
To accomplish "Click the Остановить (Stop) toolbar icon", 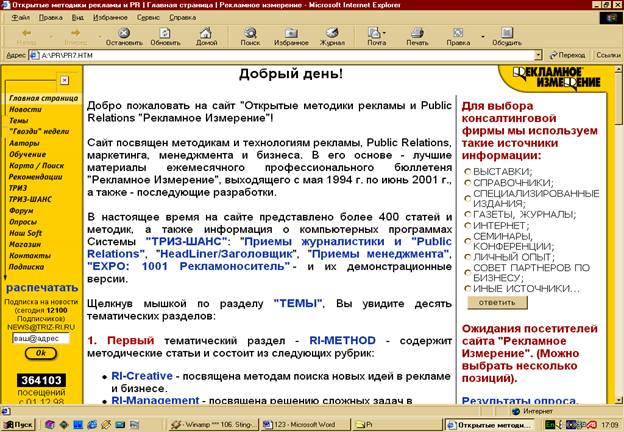I will point(124,35).
